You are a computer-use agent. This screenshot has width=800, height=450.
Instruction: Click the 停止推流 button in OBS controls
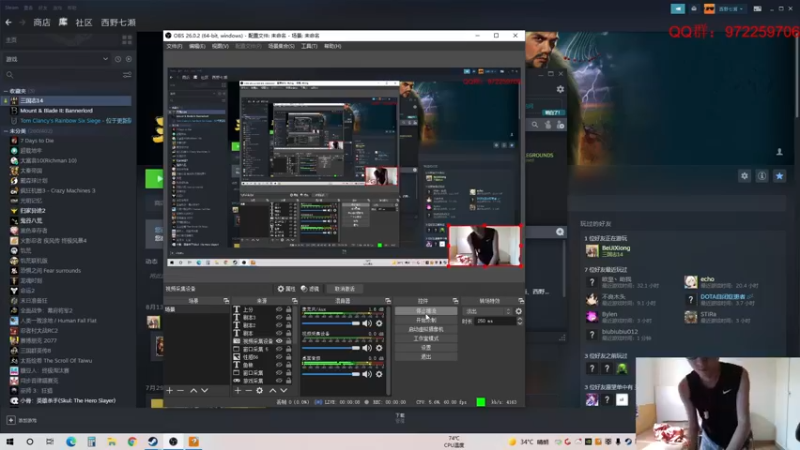click(426, 311)
